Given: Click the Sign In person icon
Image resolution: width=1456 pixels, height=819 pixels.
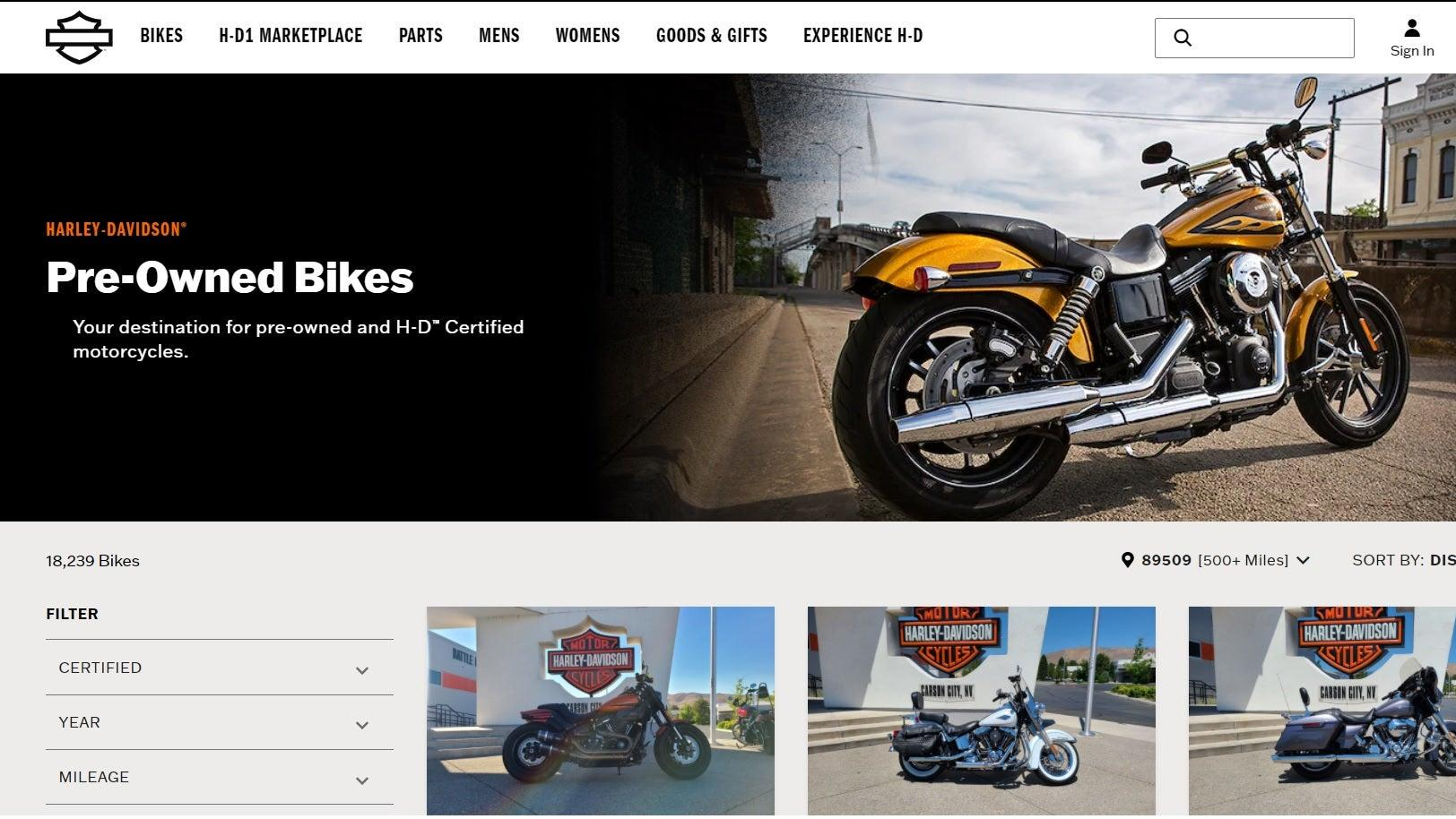Looking at the screenshot, I should (x=1412, y=29).
